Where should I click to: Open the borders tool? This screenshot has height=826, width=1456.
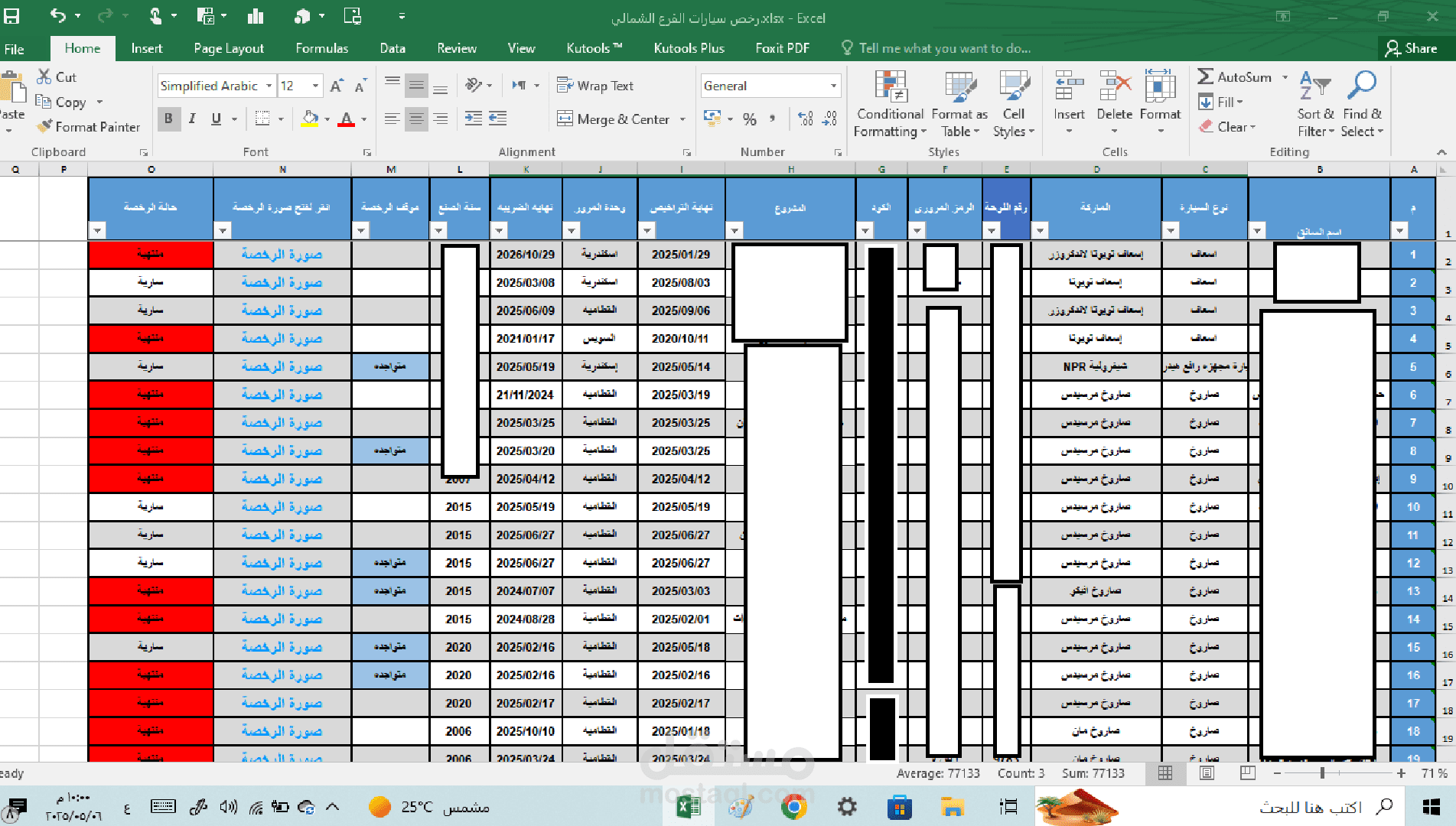[262, 119]
